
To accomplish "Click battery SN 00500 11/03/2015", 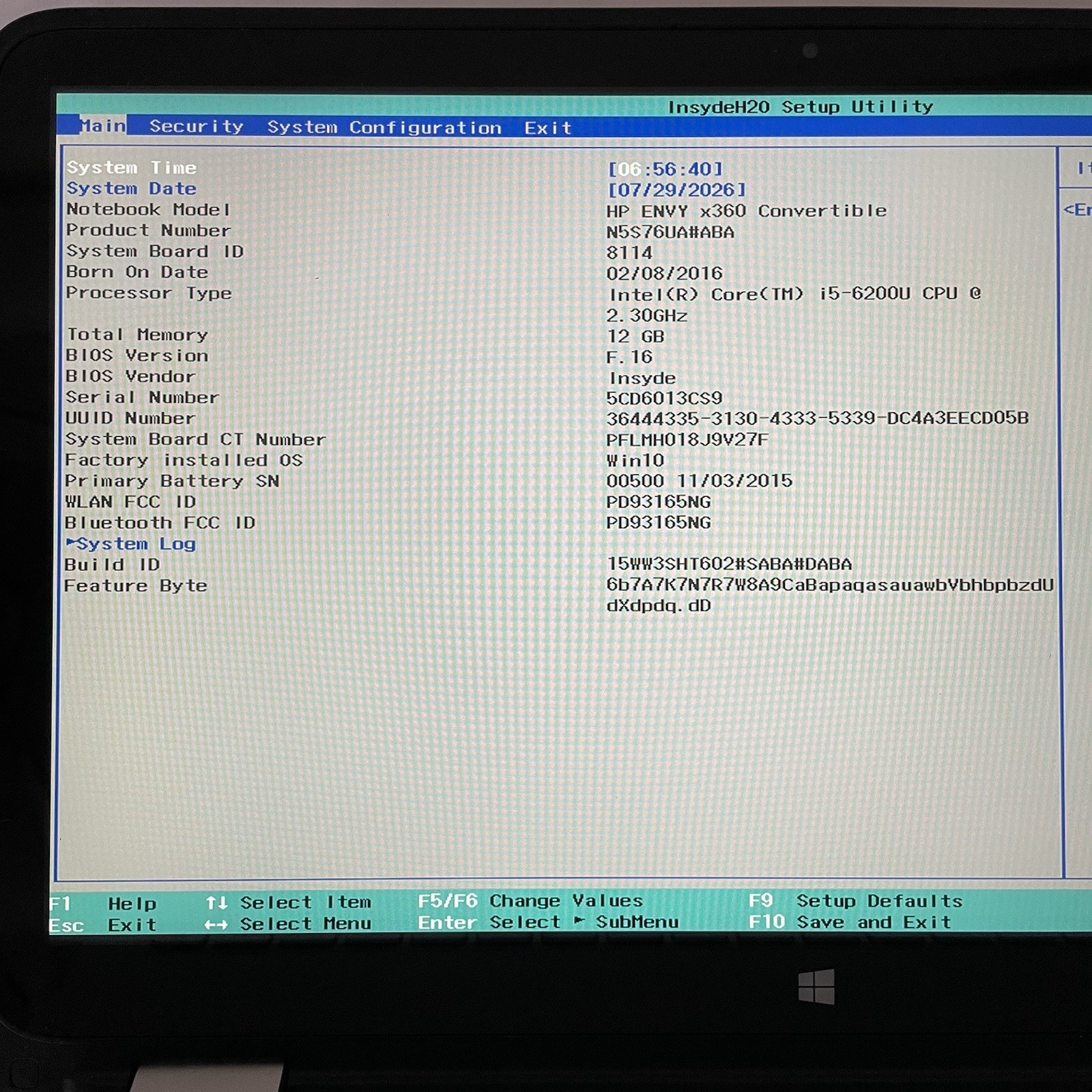I will click(700, 480).
